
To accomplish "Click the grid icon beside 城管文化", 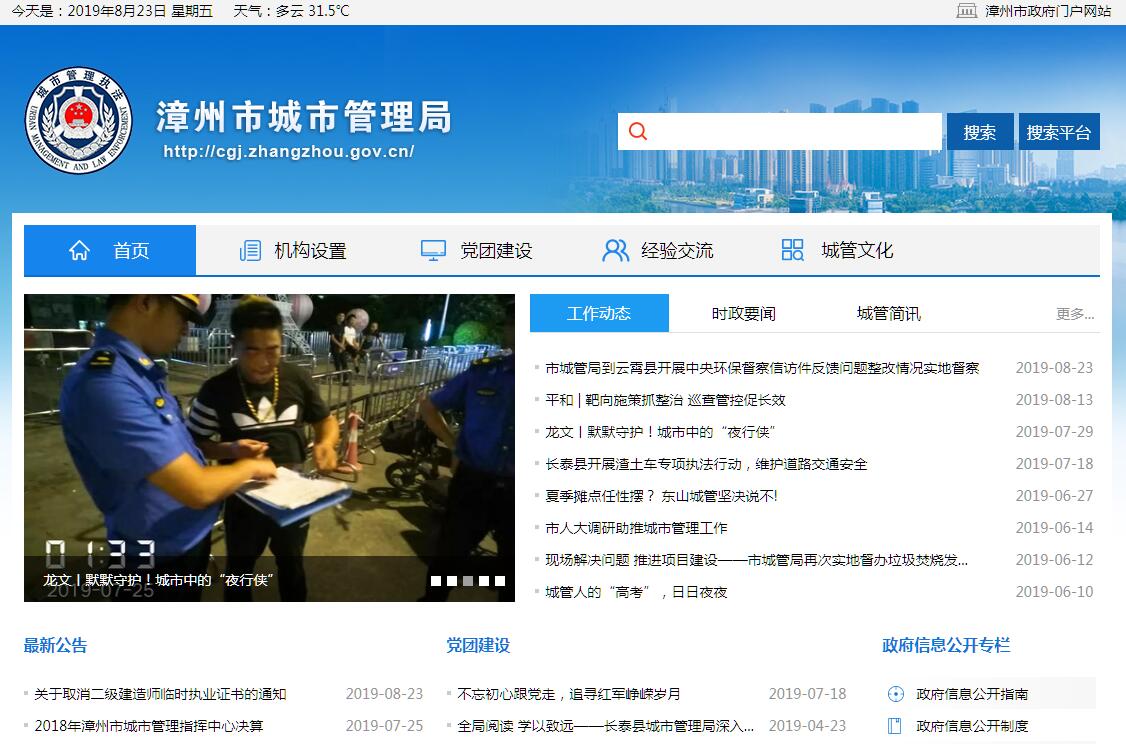I will [792, 250].
